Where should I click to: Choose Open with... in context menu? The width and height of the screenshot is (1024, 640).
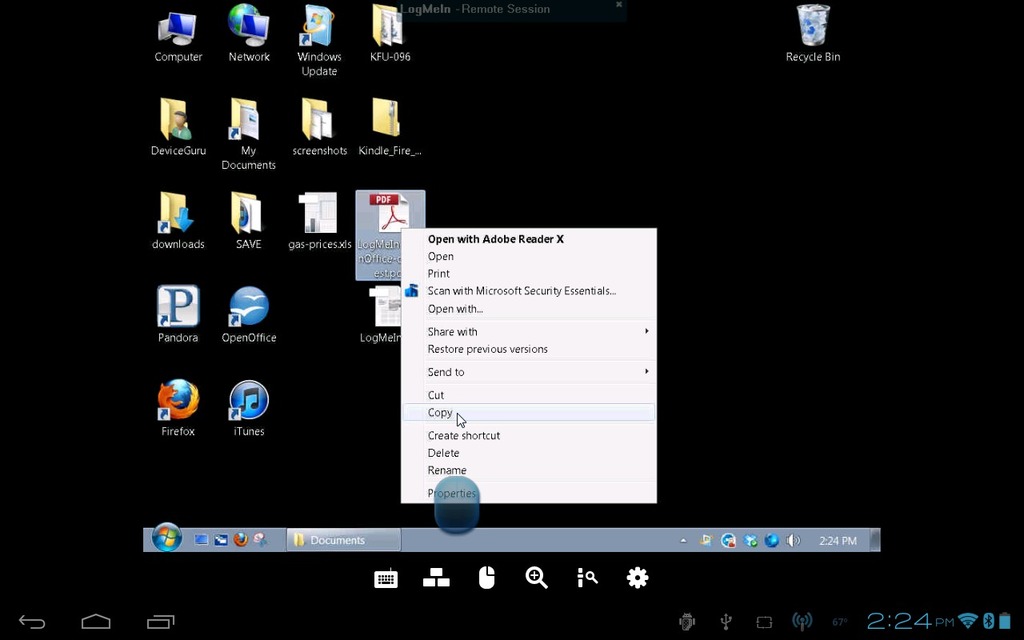pyautogui.click(x=528, y=309)
